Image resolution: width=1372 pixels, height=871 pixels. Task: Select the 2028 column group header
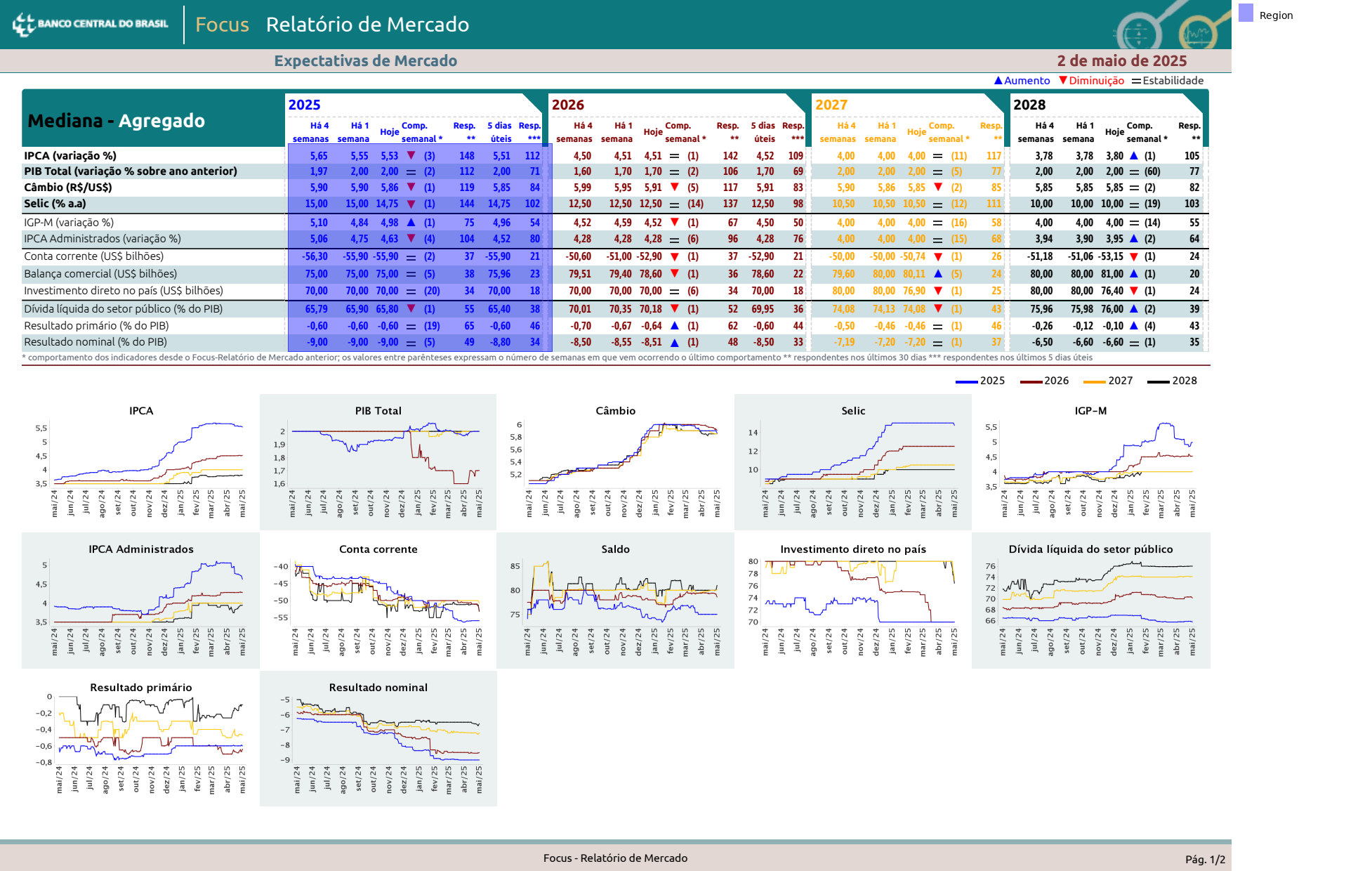[1029, 105]
